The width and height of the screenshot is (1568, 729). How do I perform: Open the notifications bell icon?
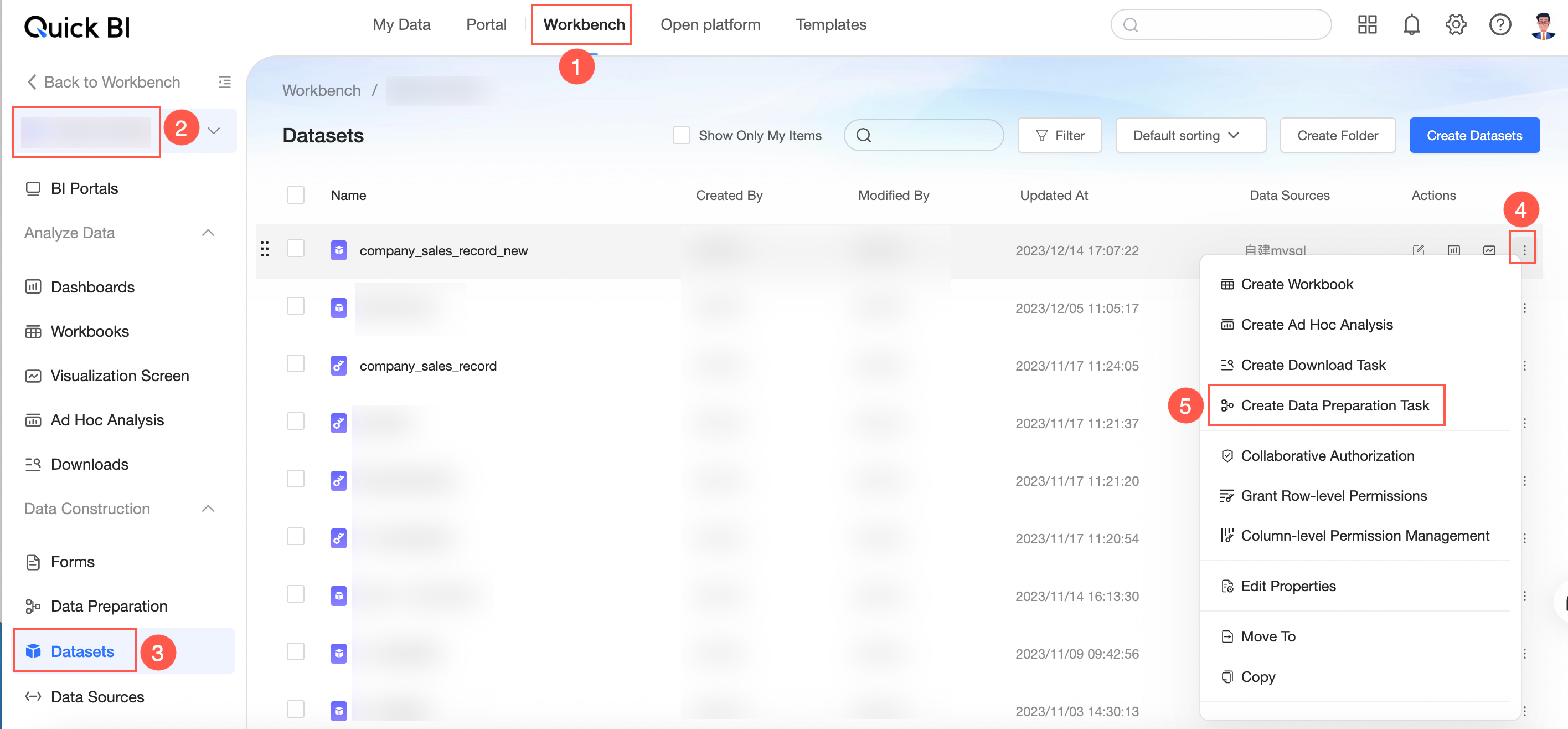(1411, 25)
